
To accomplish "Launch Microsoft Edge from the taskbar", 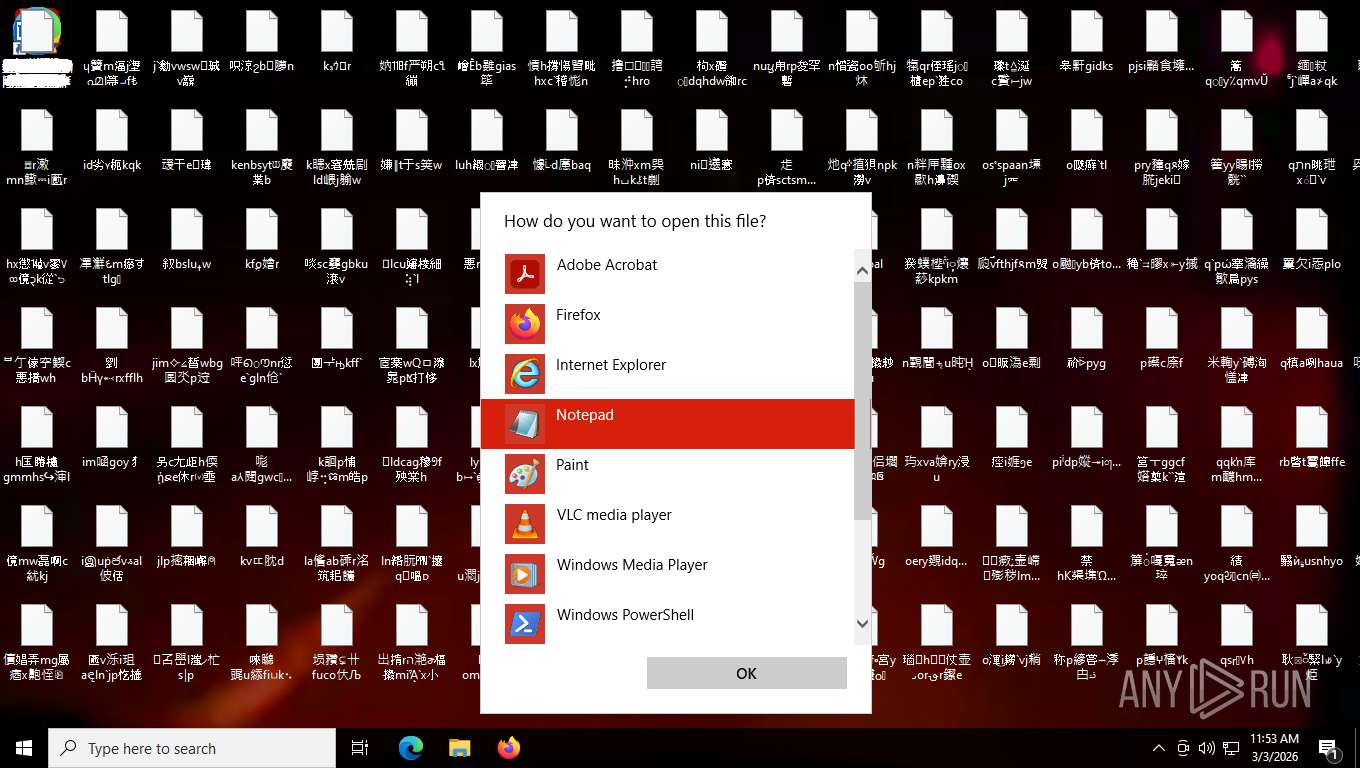I will point(411,748).
